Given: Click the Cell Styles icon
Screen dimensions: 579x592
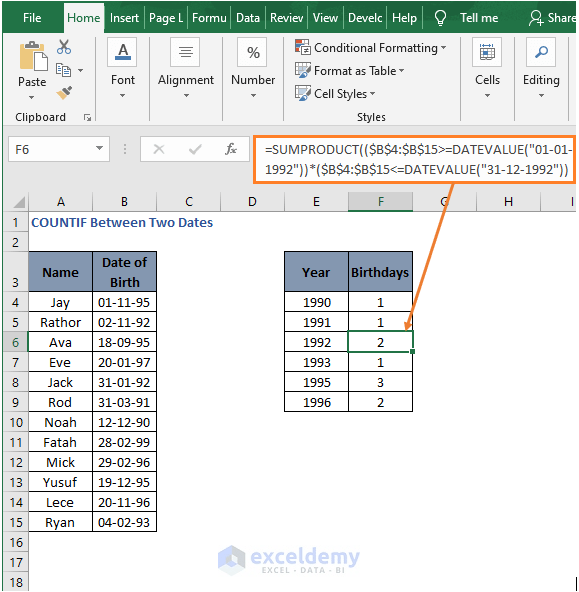Looking at the screenshot, I should [x=303, y=93].
